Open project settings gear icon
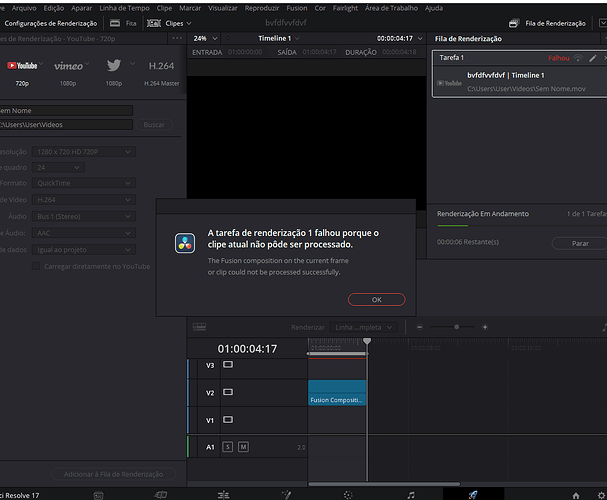 tap(601, 495)
